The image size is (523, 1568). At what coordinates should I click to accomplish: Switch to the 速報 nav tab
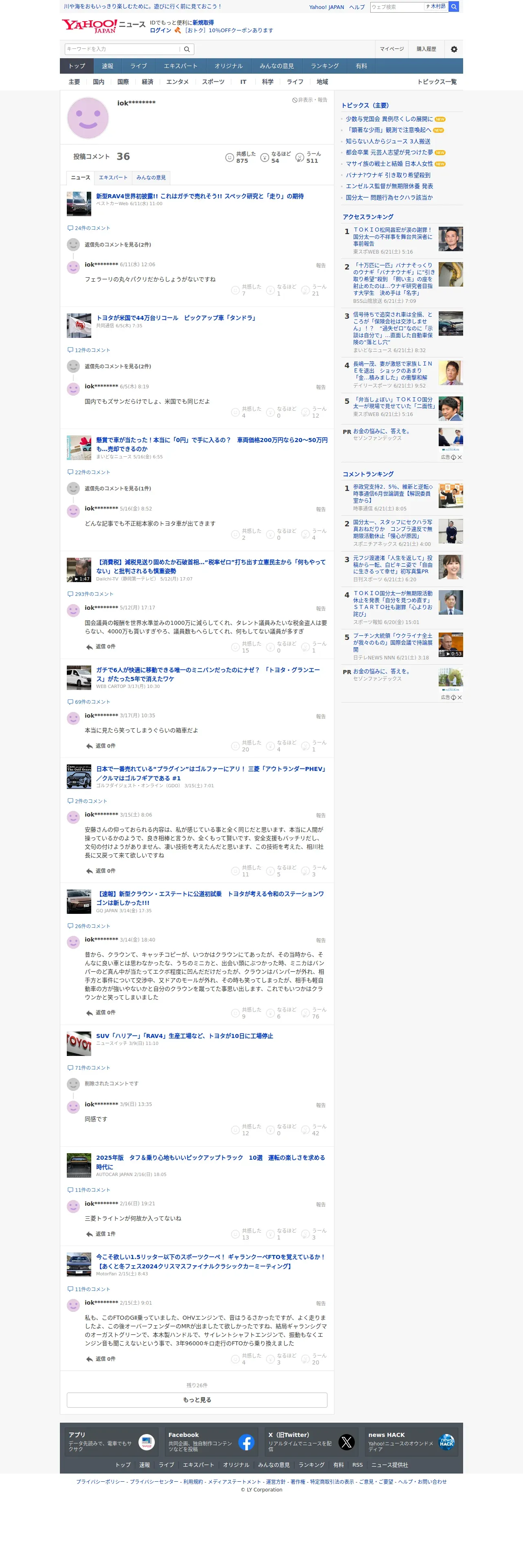[107, 66]
